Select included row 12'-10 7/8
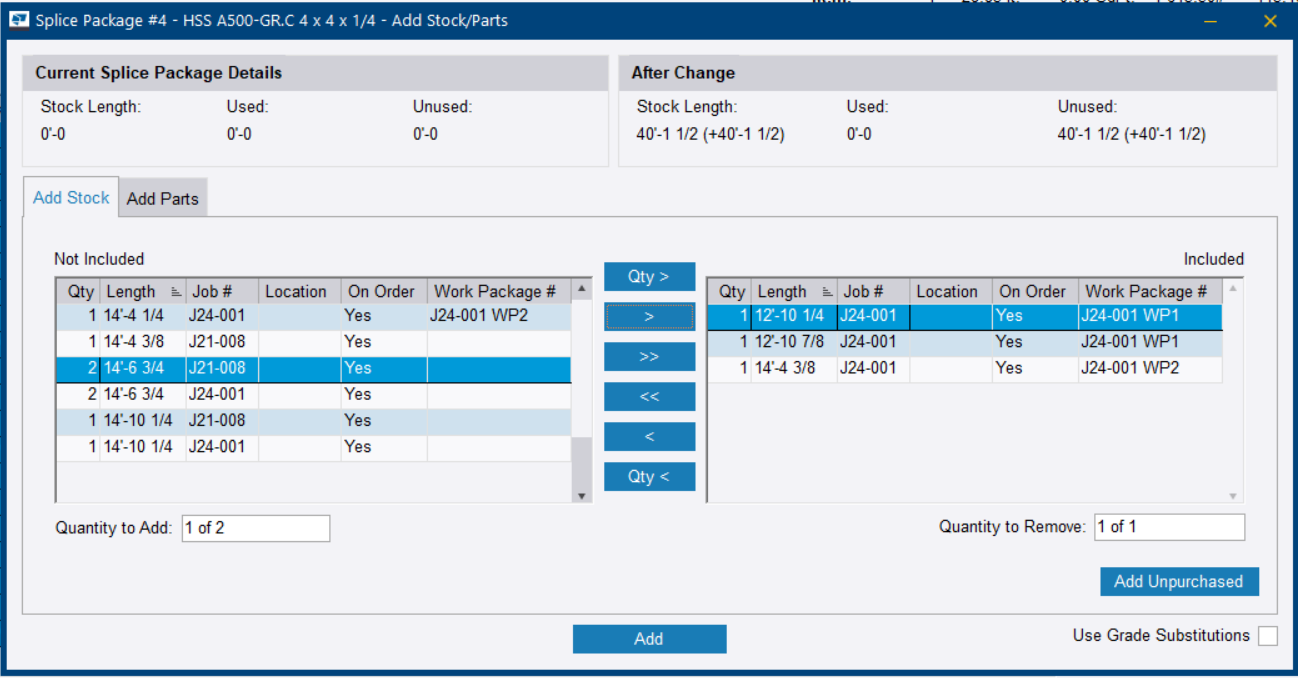The width and height of the screenshot is (1298, 678). tap(965, 342)
